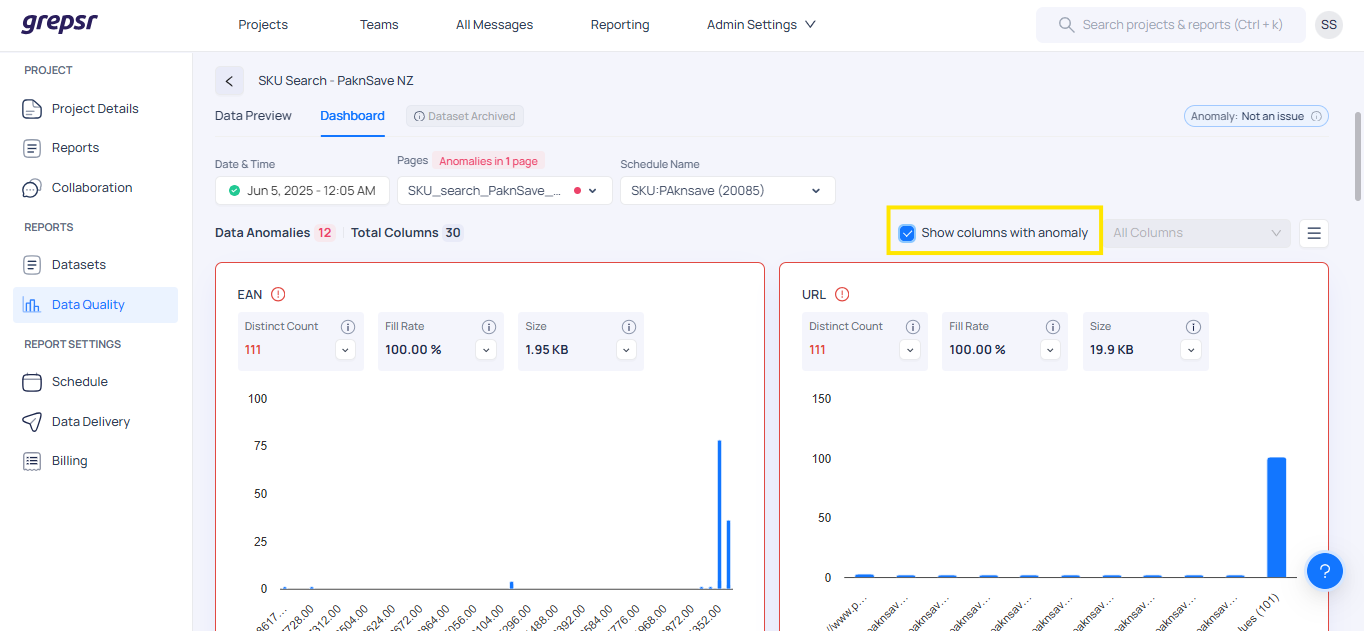The height and width of the screenshot is (631, 1364).
Task: Click info icon on URL Size card
Action: point(1193,327)
